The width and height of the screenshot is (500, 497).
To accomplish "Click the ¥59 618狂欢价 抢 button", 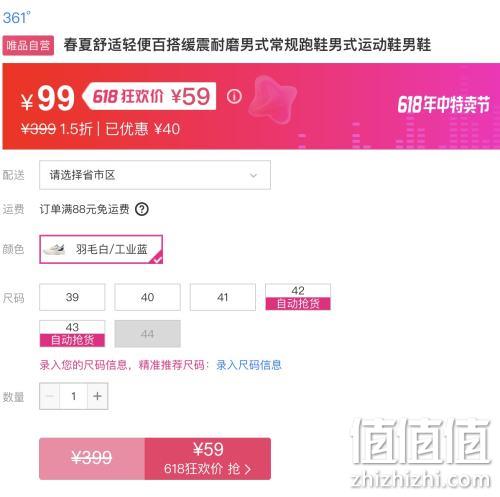I will (x=208, y=459).
